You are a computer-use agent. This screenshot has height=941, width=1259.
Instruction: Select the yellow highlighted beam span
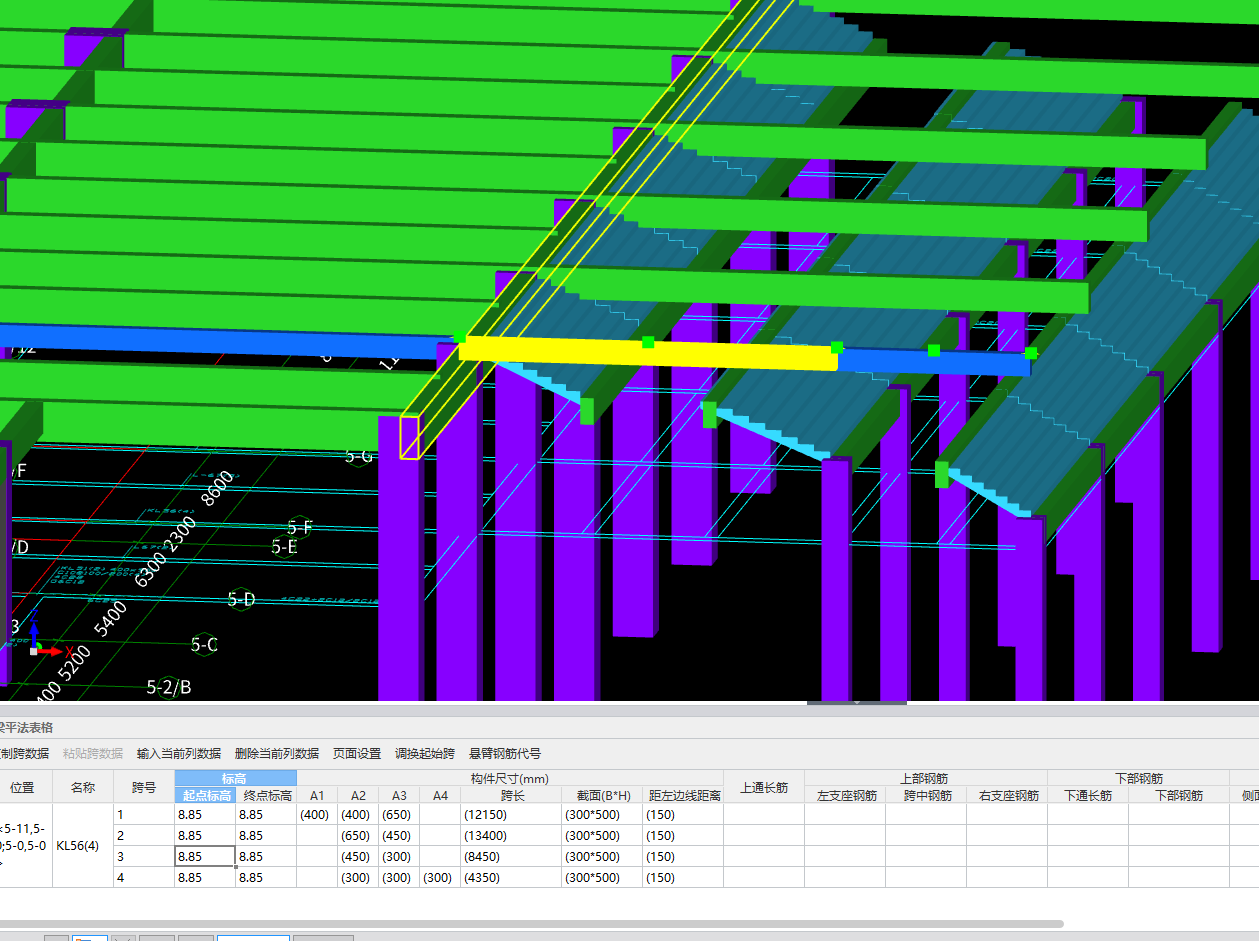(647, 354)
